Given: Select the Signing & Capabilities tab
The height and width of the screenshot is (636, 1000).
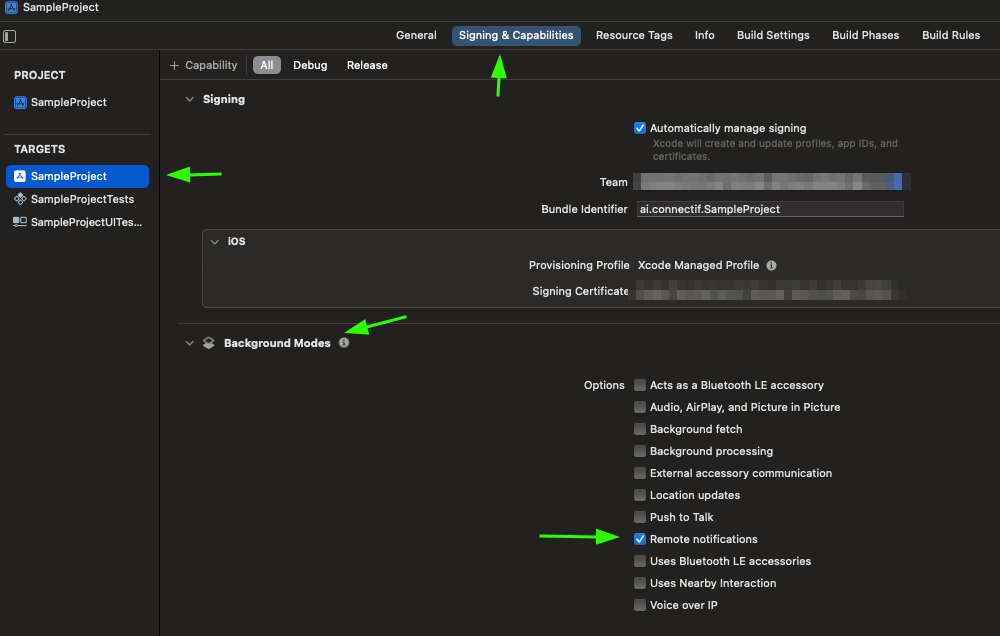Looking at the screenshot, I should (516, 36).
